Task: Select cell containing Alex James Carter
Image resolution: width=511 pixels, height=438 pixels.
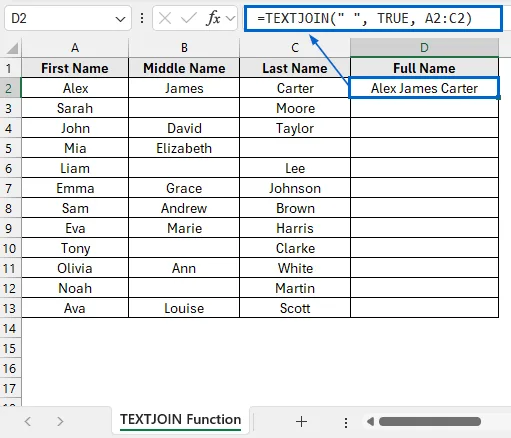Action: click(x=424, y=88)
